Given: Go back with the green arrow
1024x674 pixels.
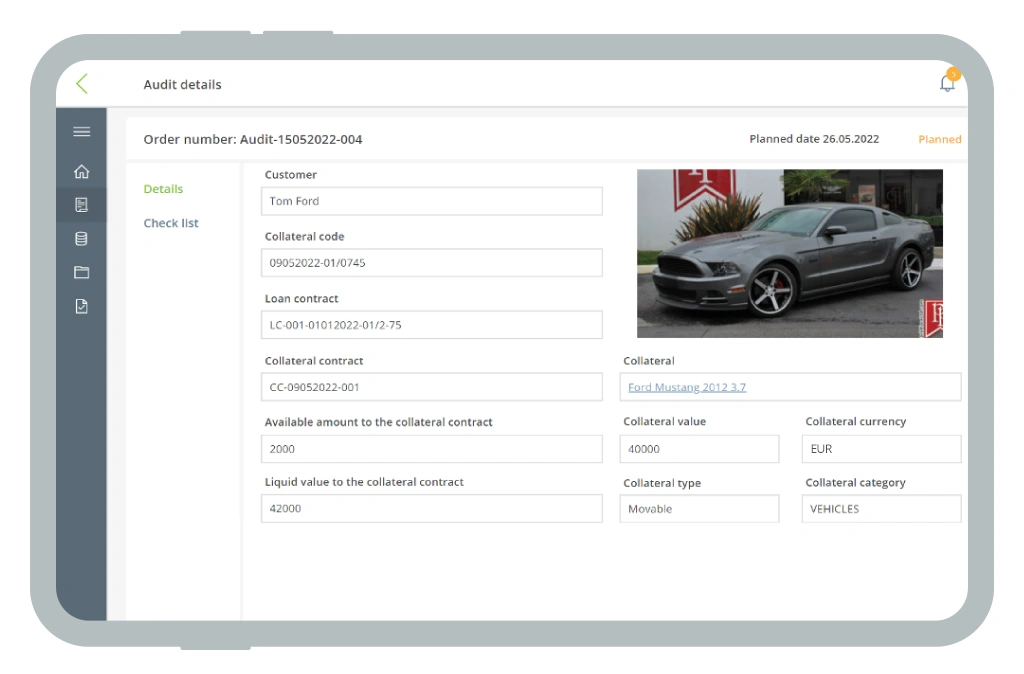Looking at the screenshot, I should point(82,84).
